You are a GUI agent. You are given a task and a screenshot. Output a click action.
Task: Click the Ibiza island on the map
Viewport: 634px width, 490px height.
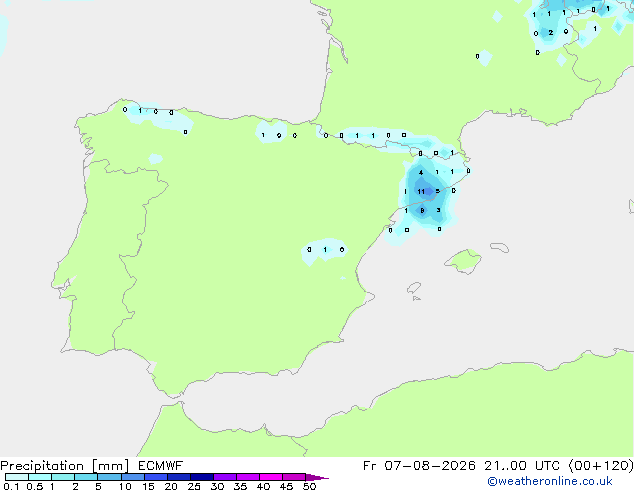tap(414, 288)
